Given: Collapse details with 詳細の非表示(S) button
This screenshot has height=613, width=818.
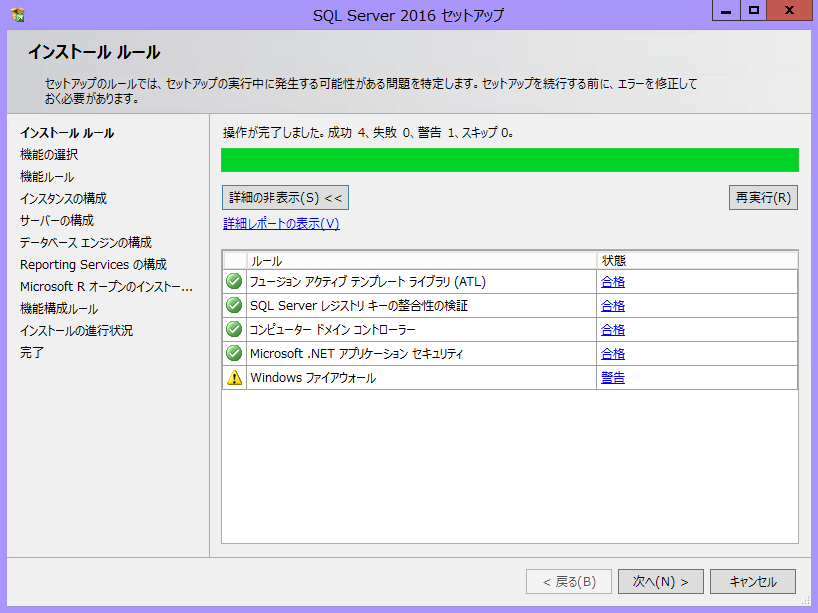Looking at the screenshot, I should click(x=285, y=198).
